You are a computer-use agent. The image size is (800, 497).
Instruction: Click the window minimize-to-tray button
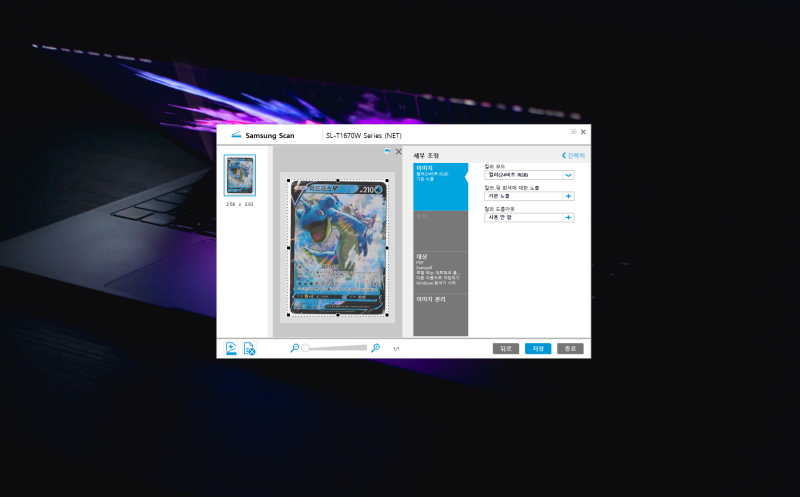pyautogui.click(x=573, y=132)
